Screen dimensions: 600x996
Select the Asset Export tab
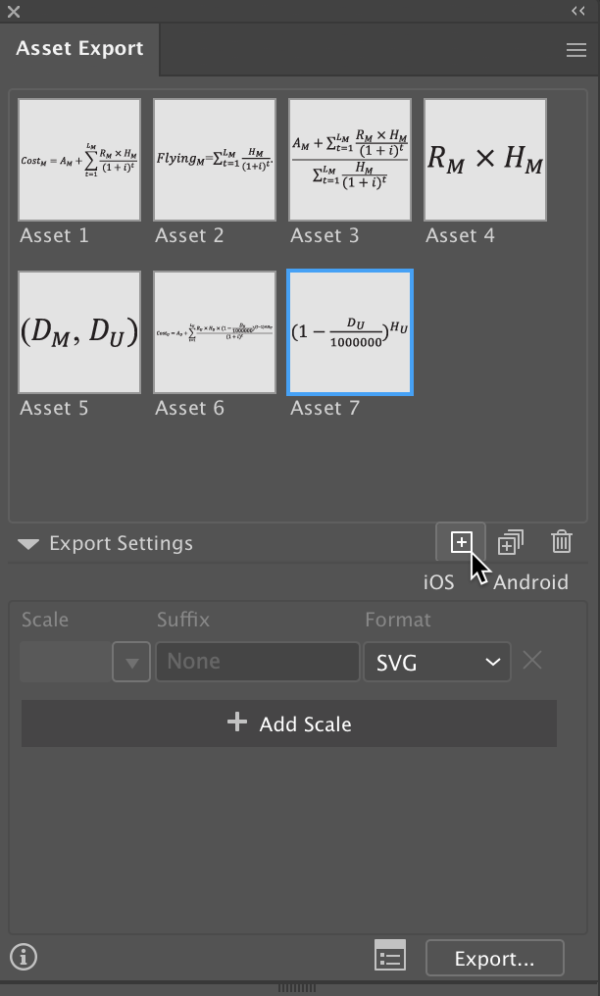point(79,48)
